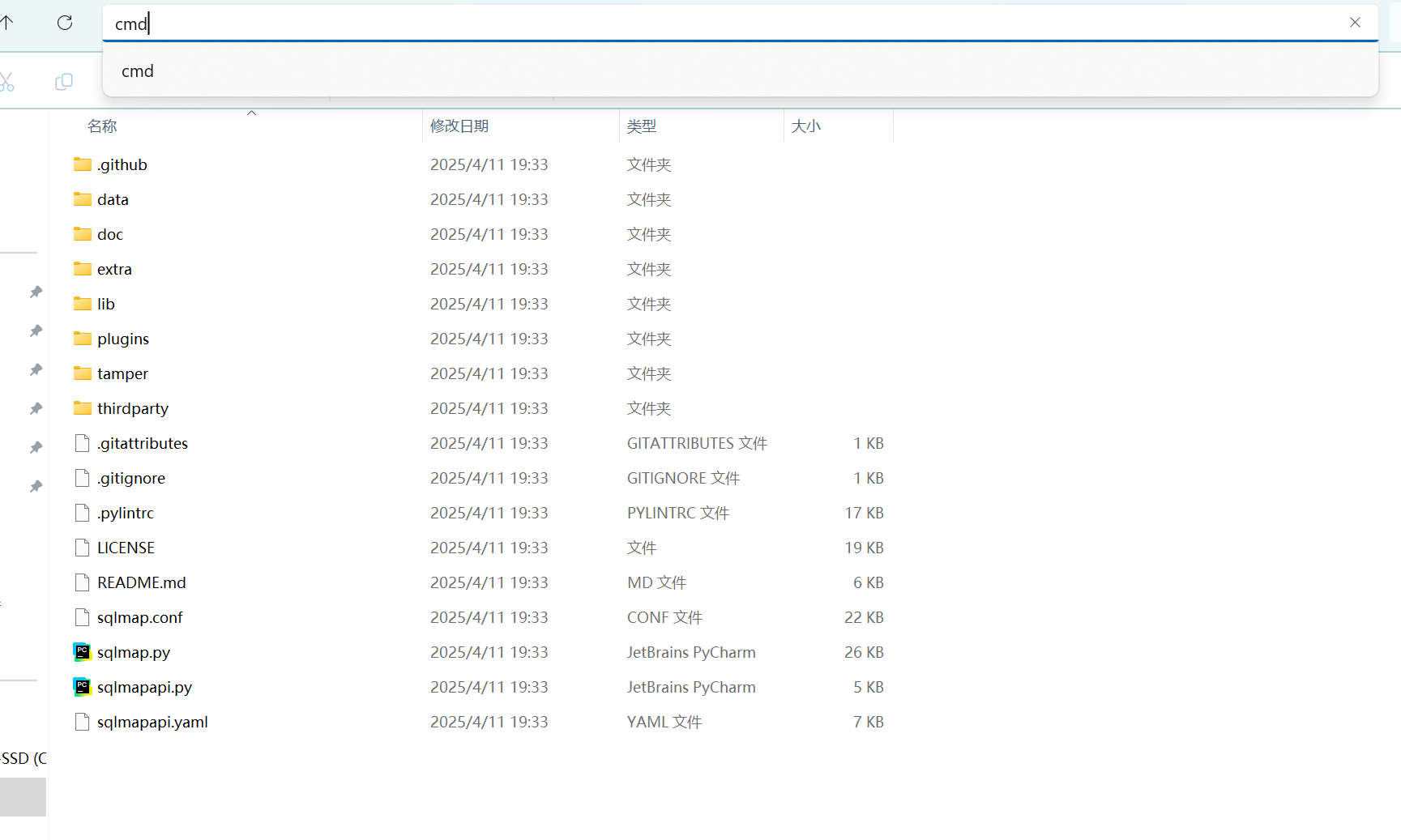The image size is (1401, 840).
Task: Click the CONF 文件 type cell
Action: (x=664, y=617)
